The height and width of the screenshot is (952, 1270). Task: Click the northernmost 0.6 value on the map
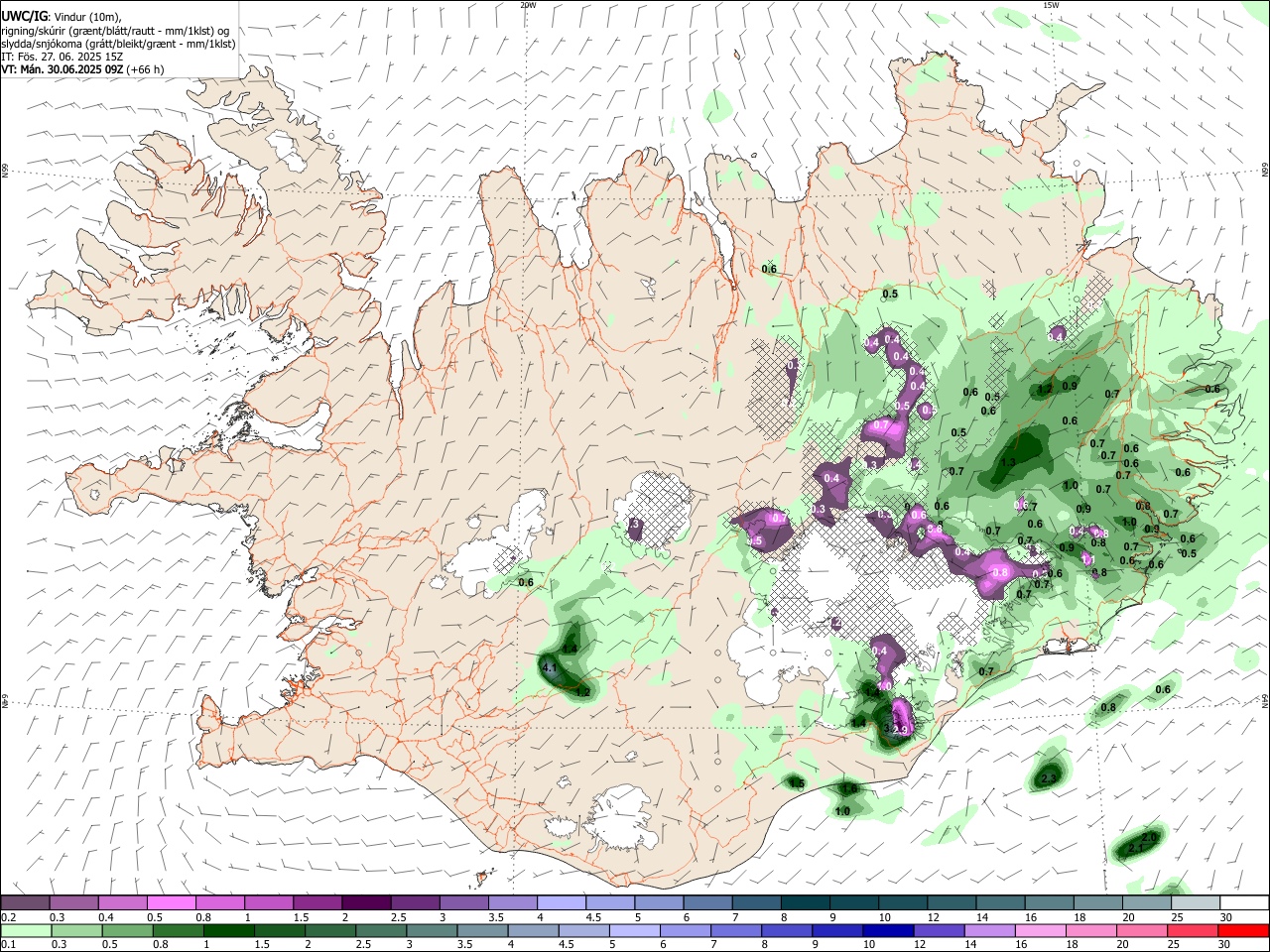(x=769, y=269)
